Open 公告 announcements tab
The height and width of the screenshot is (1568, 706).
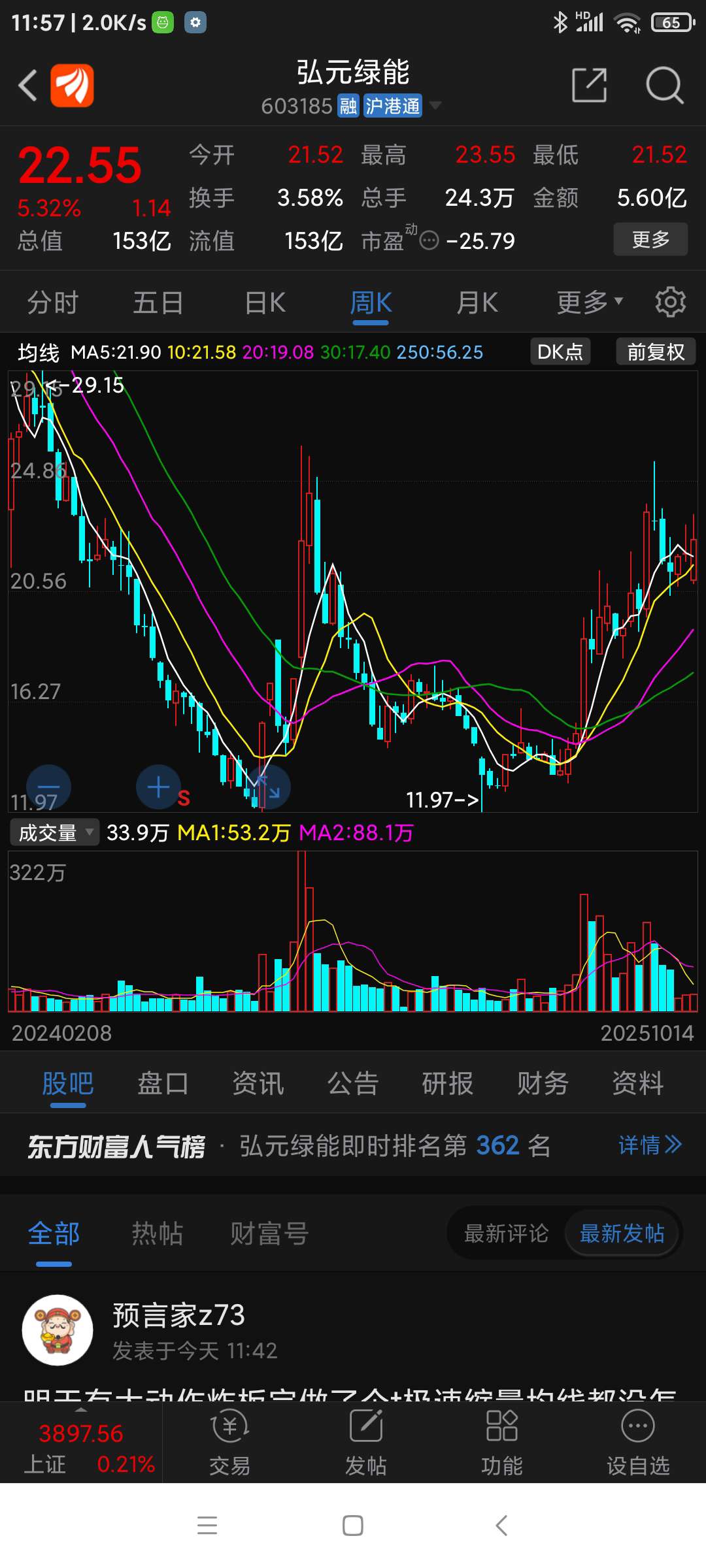353,1083
